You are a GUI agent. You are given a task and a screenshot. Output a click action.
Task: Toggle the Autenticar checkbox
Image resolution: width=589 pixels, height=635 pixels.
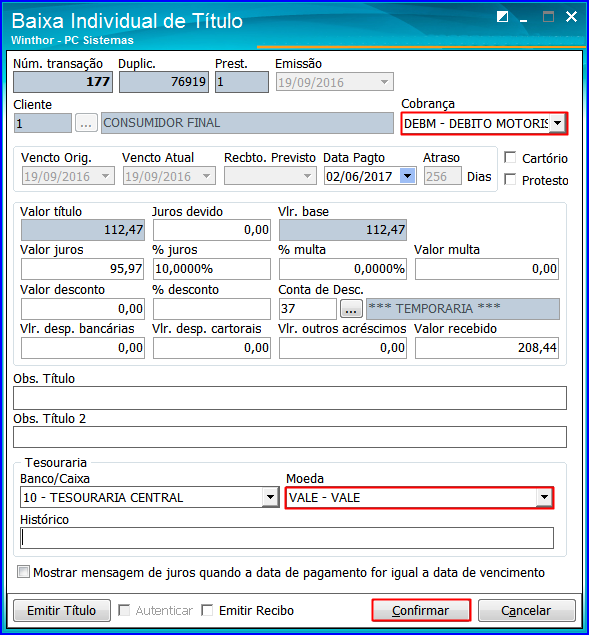click(124, 610)
